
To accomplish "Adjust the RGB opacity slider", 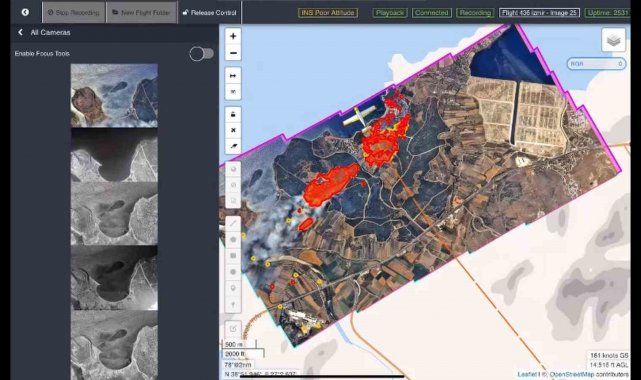I will pos(596,64).
